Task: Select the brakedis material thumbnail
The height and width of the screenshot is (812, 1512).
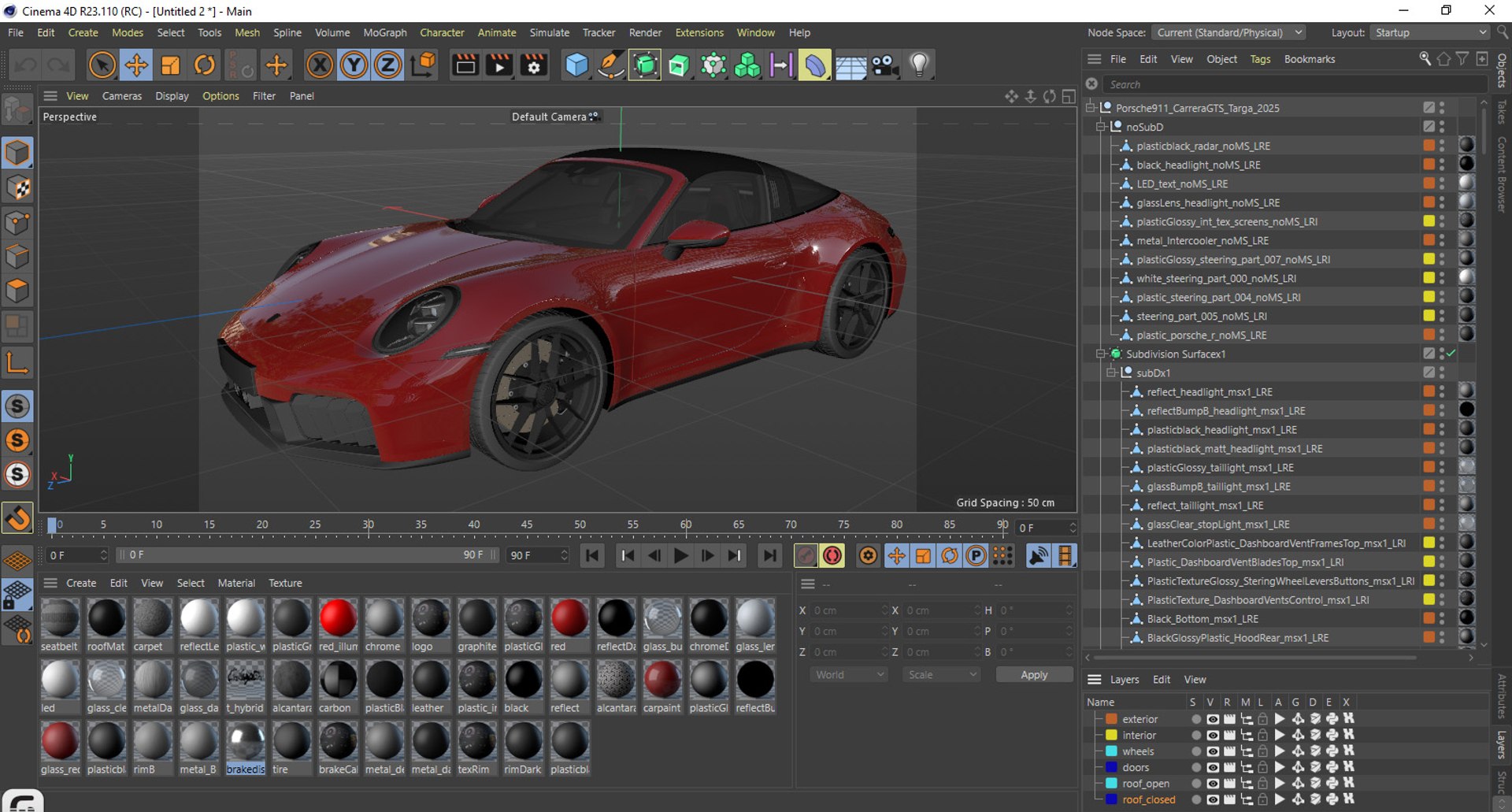Action: coord(246,742)
